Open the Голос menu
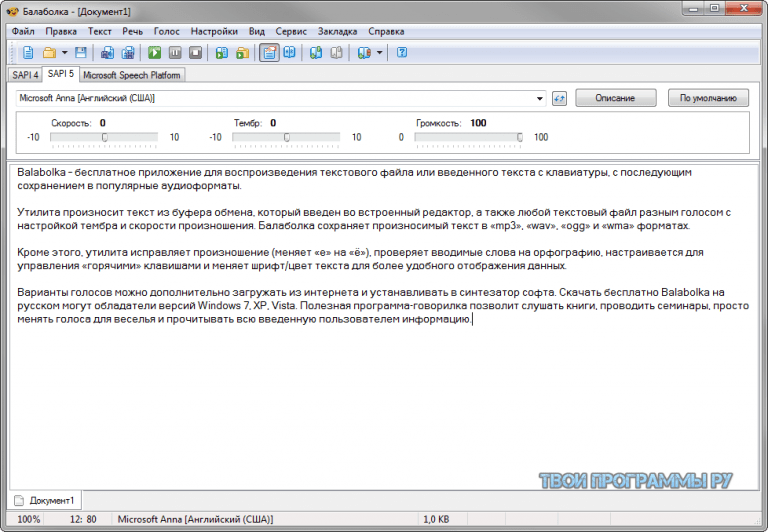768x532 pixels. pyautogui.click(x=167, y=31)
